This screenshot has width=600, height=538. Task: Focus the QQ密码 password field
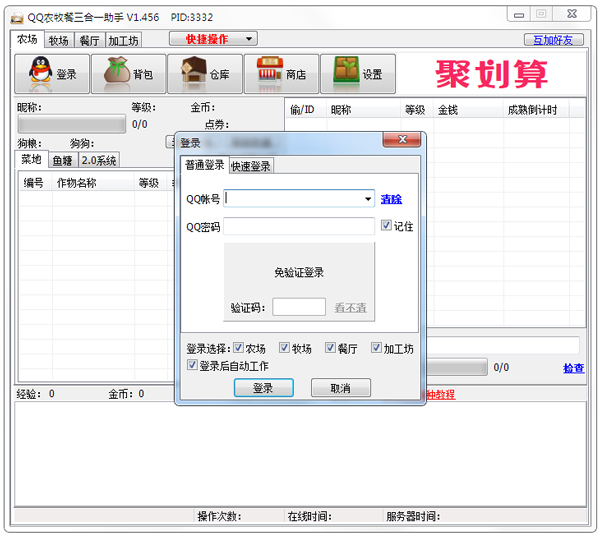[x=299, y=227]
